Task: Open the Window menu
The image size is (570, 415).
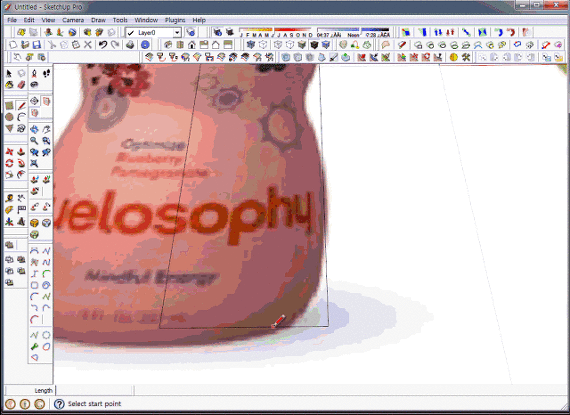Action: (146, 20)
